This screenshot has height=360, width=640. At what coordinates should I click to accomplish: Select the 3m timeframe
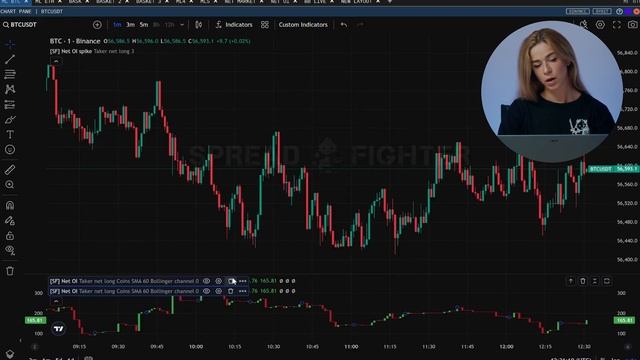pos(130,25)
